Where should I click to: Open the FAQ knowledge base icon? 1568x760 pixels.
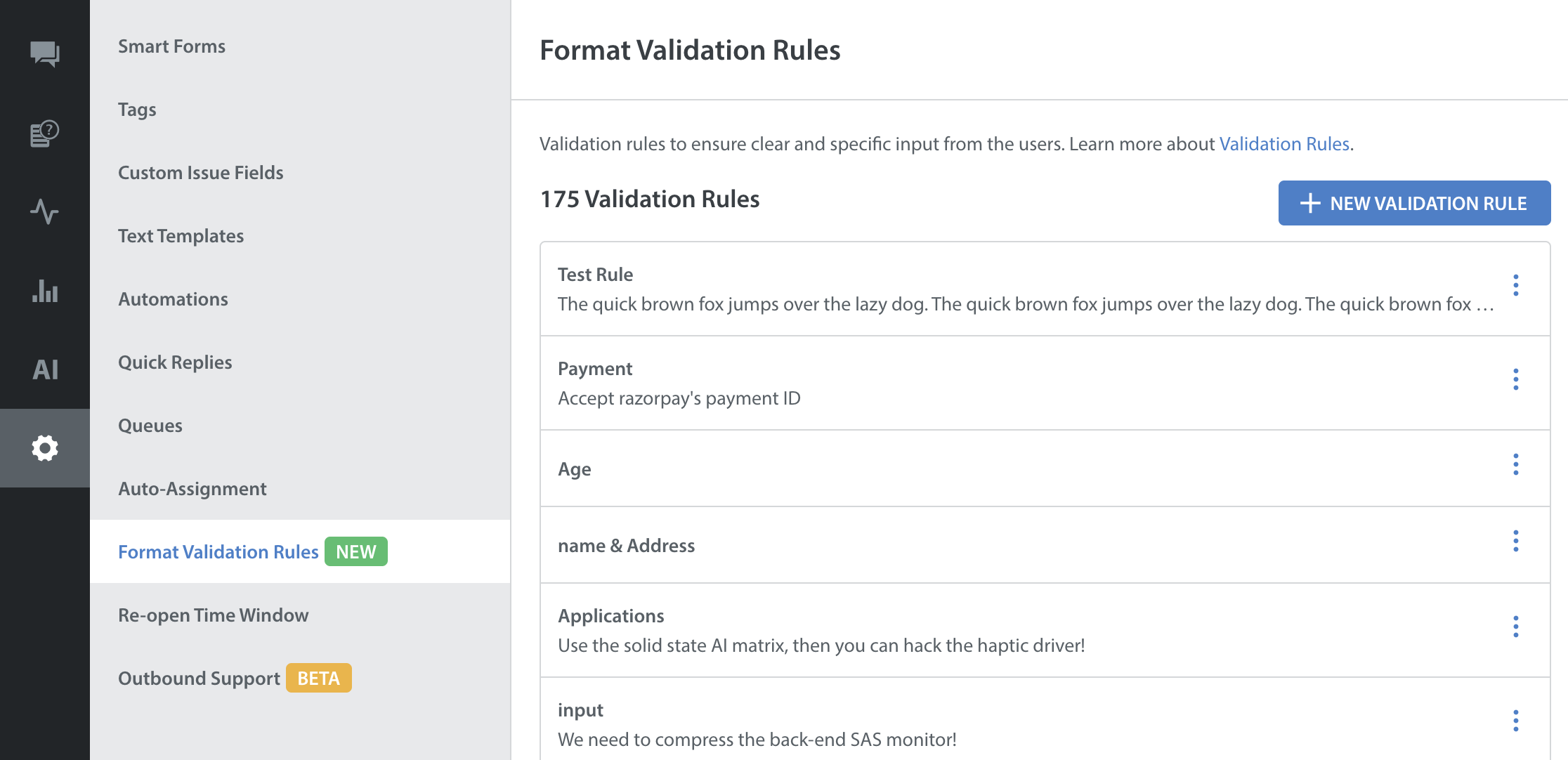pyautogui.click(x=45, y=133)
